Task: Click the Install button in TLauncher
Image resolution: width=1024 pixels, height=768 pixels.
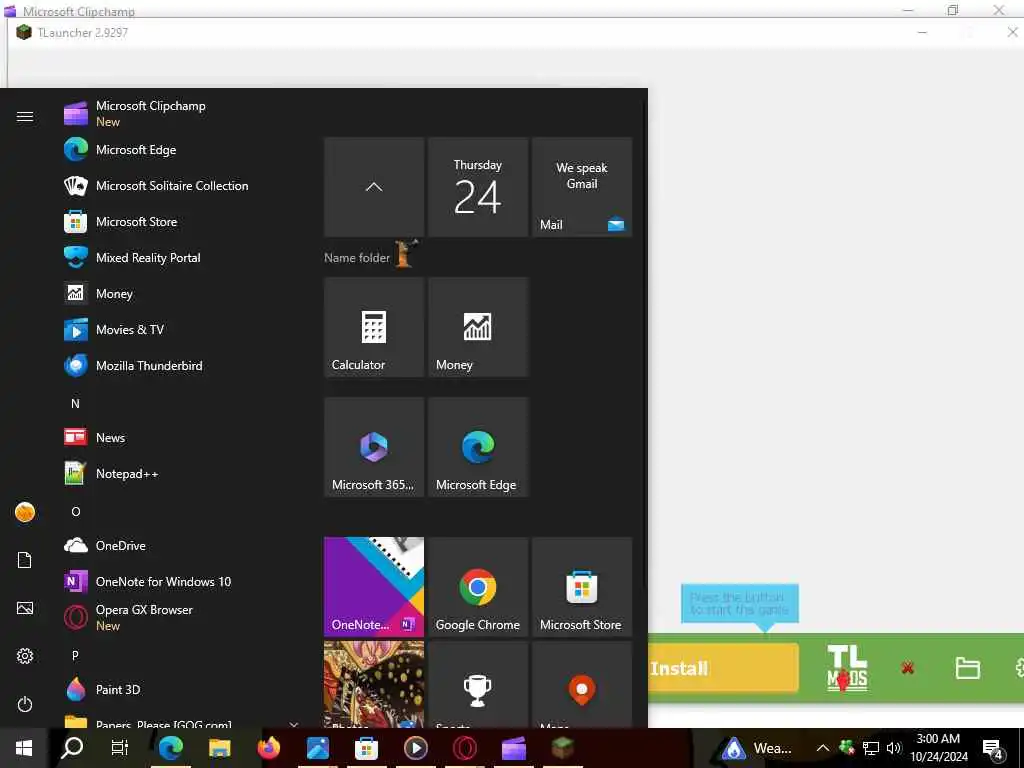Action: point(724,668)
